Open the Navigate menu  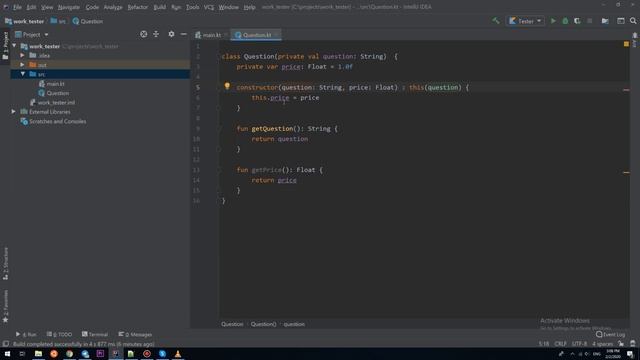[69, 7]
